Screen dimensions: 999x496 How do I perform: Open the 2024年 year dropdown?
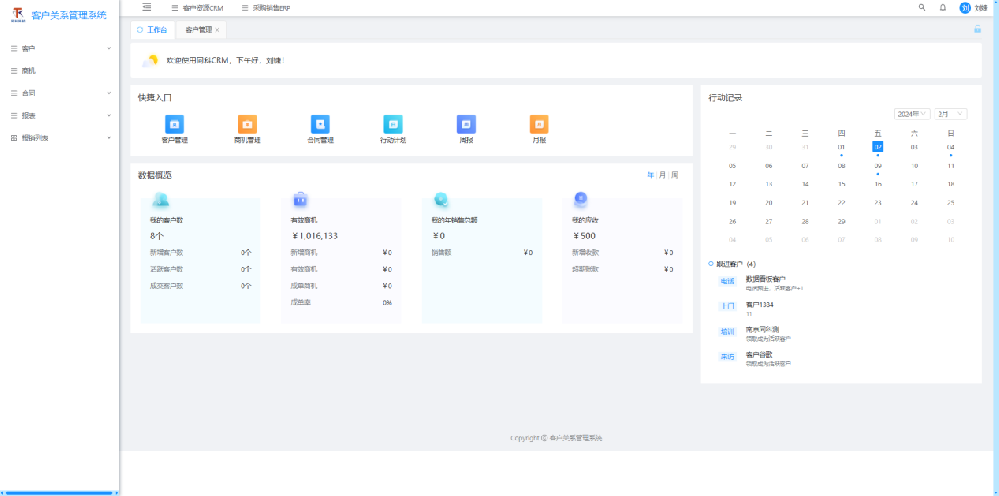(x=912, y=114)
